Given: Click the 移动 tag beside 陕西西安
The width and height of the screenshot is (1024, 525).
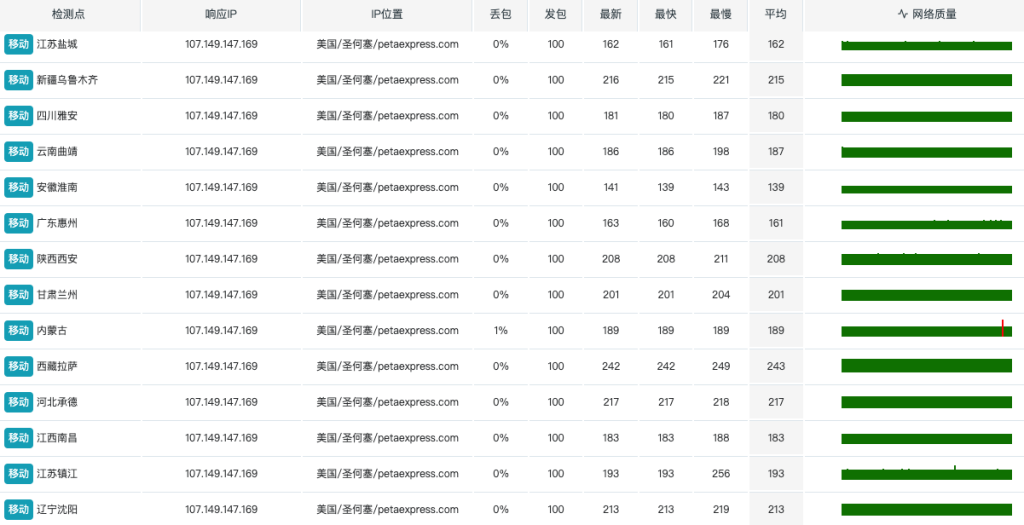Looking at the screenshot, I should click(18, 259).
